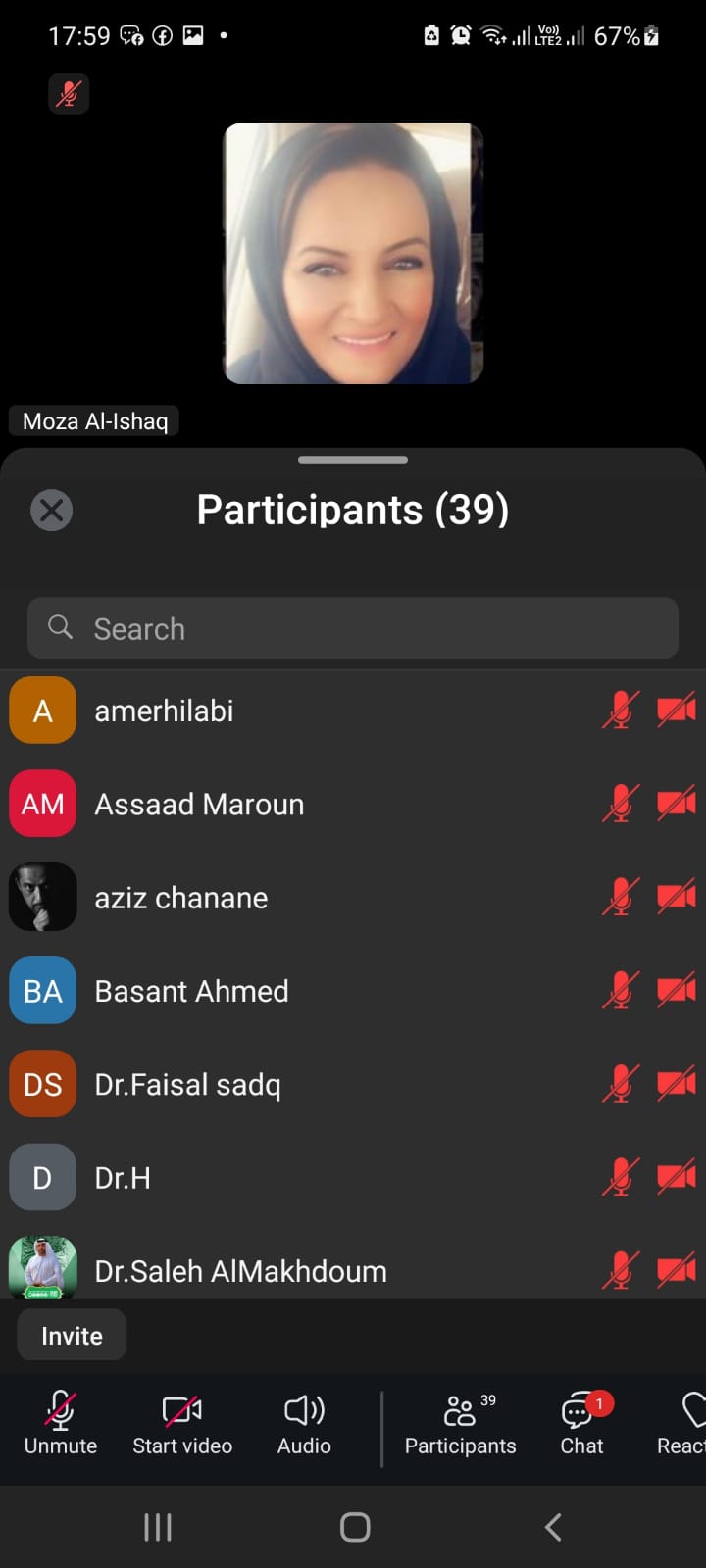
Task: Tap muted mic icon beside amerhilabi
Action: (x=620, y=710)
